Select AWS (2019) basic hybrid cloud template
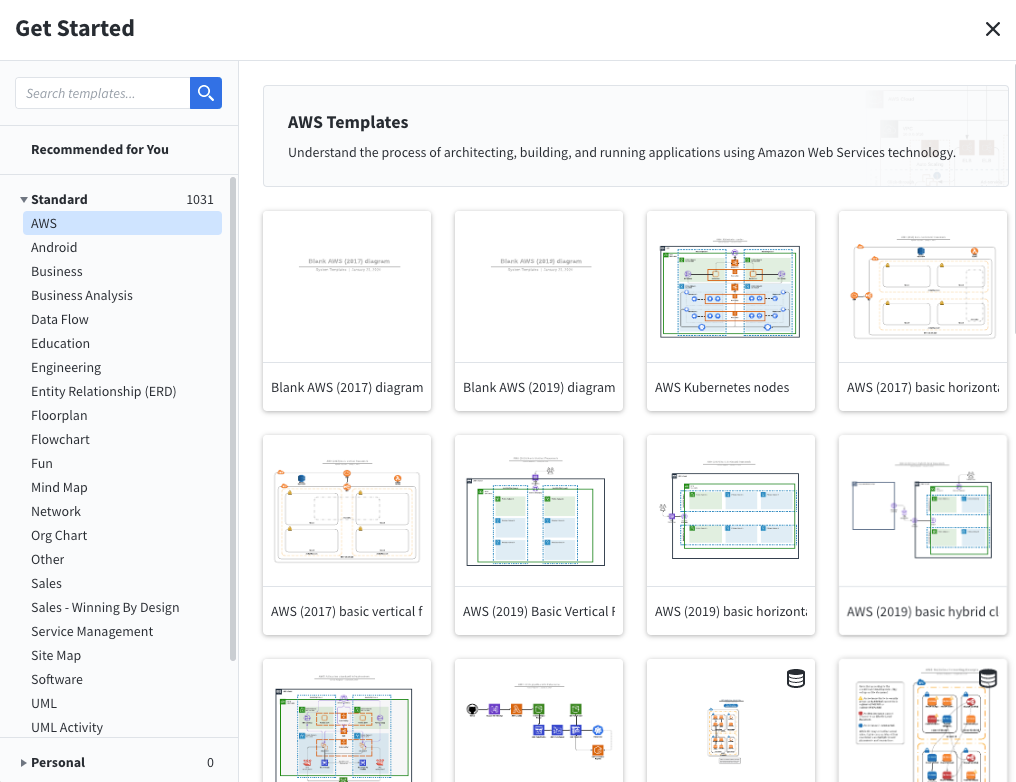The width and height of the screenshot is (1016, 782). click(x=923, y=535)
